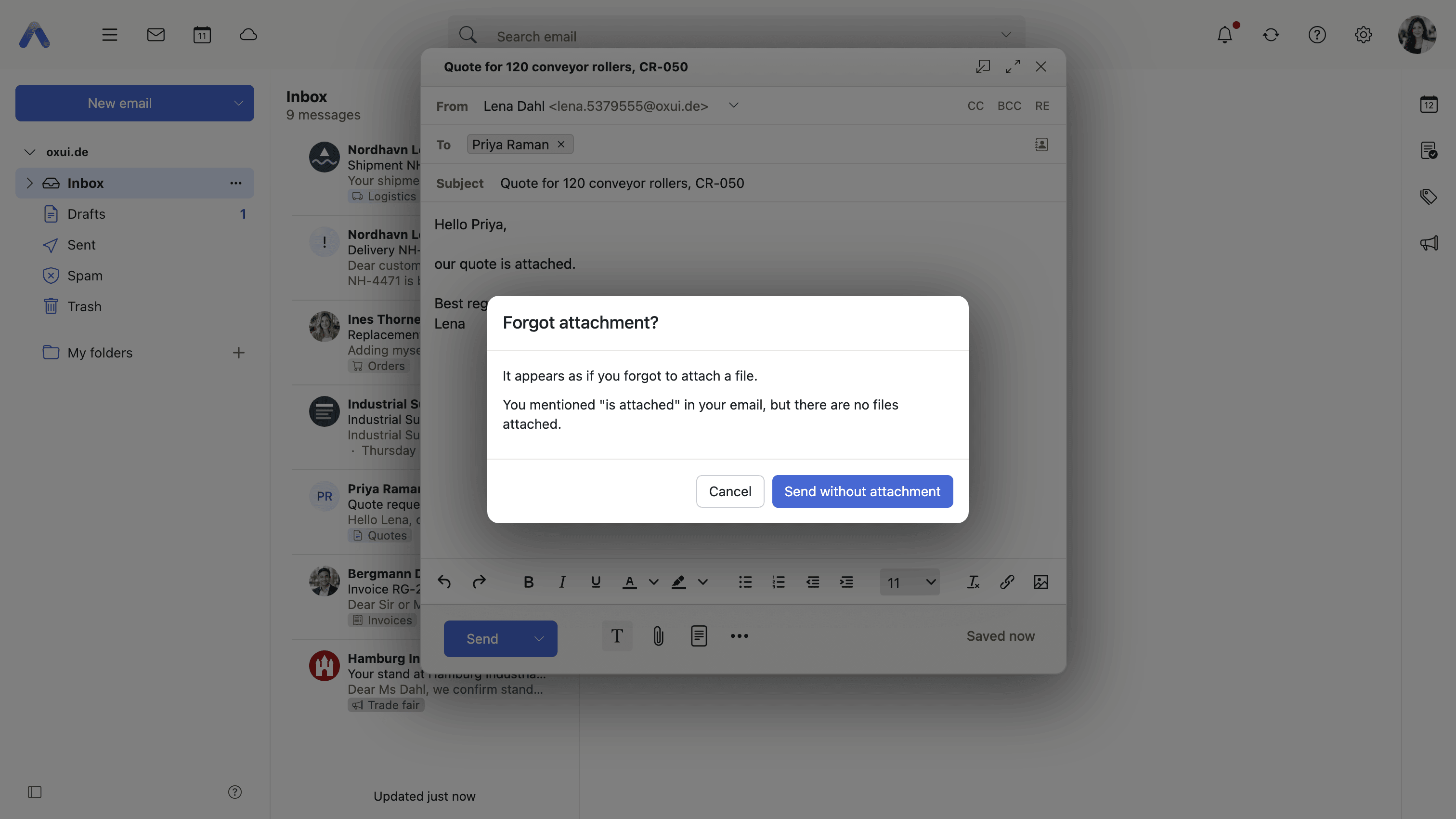Open the Drafts folder
The width and height of the screenshot is (1456, 819).
coord(134,214)
